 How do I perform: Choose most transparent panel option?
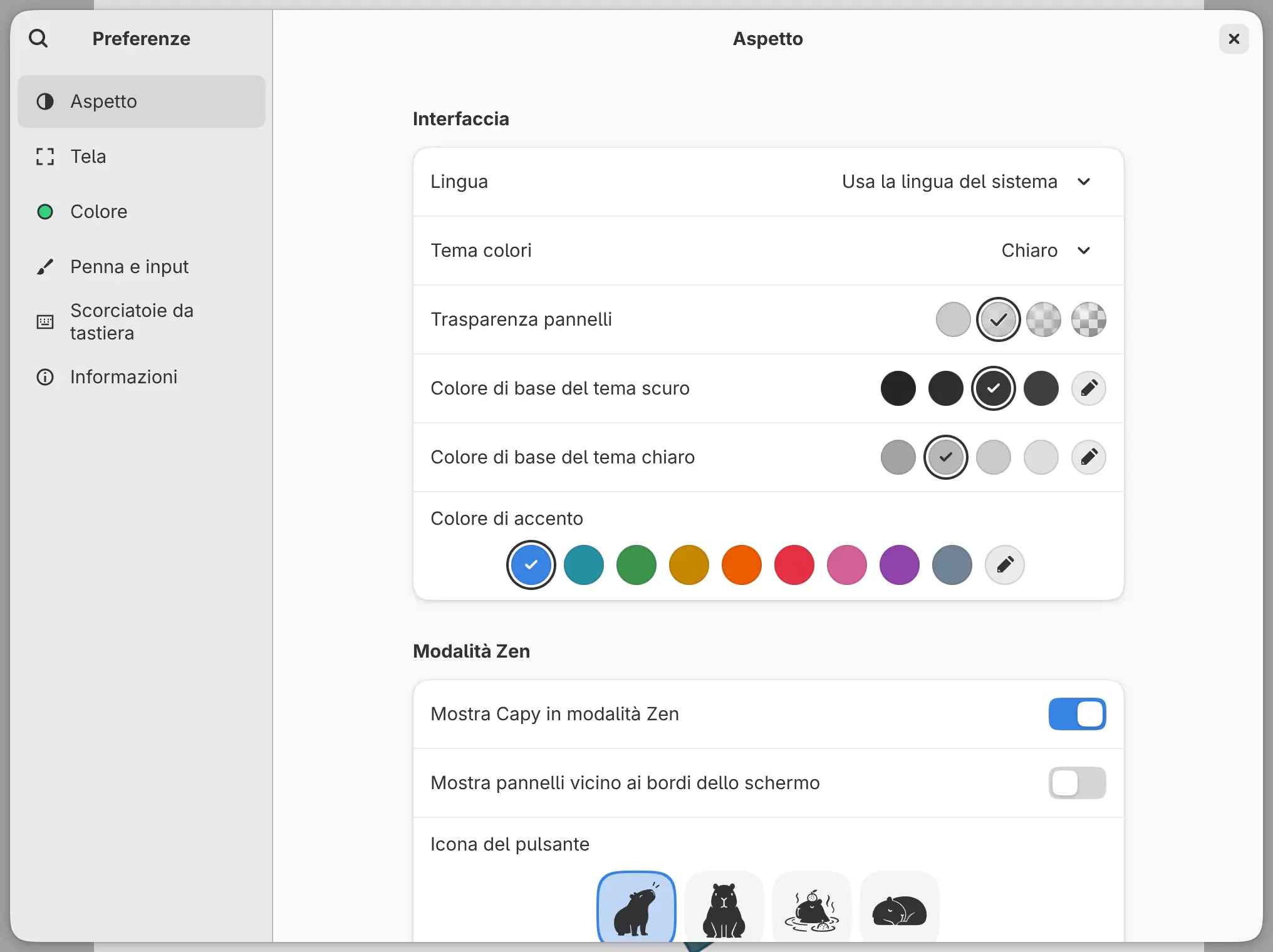[x=1089, y=319]
